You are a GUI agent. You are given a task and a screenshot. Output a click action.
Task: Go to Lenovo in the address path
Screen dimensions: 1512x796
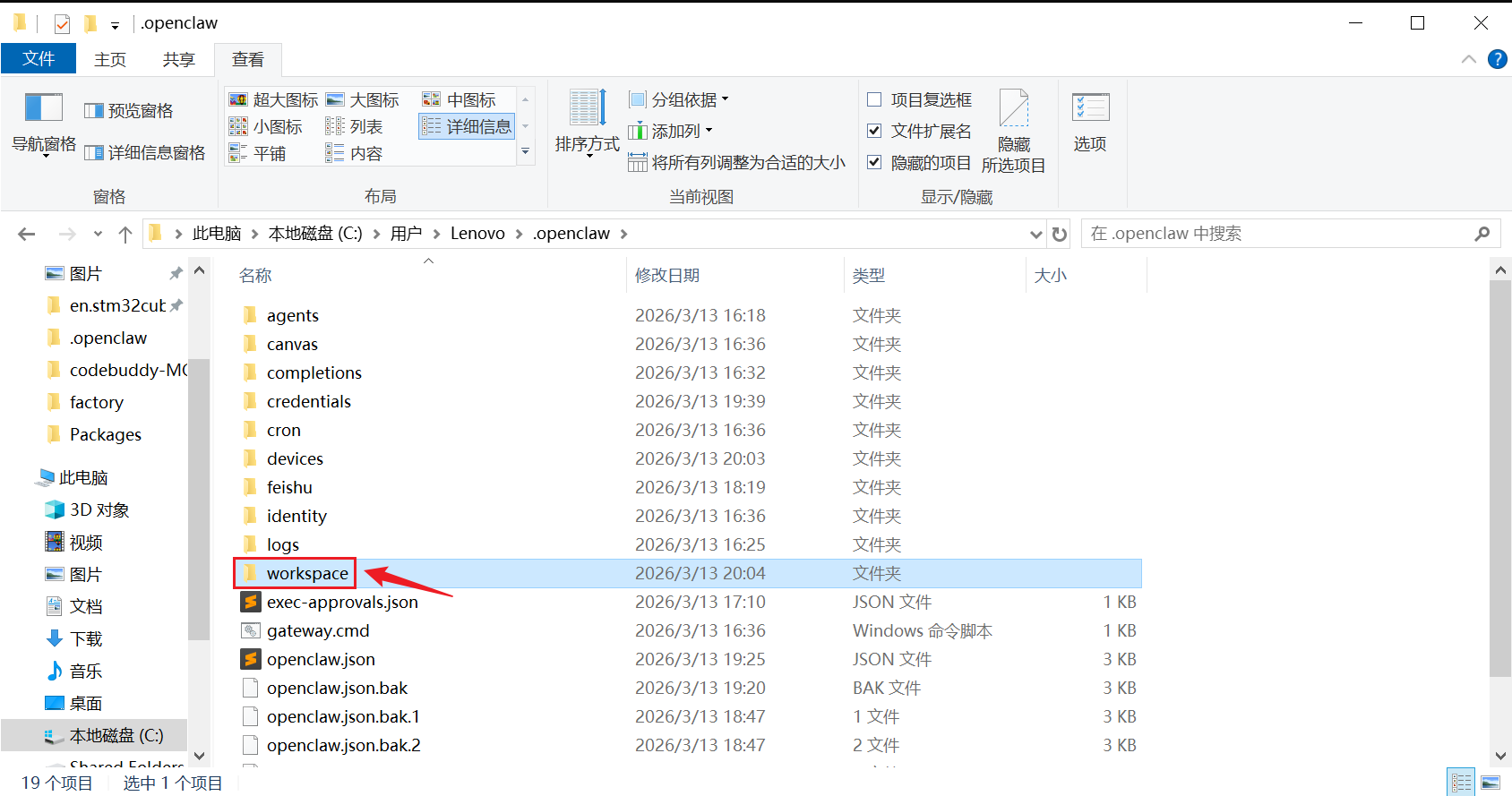477,234
